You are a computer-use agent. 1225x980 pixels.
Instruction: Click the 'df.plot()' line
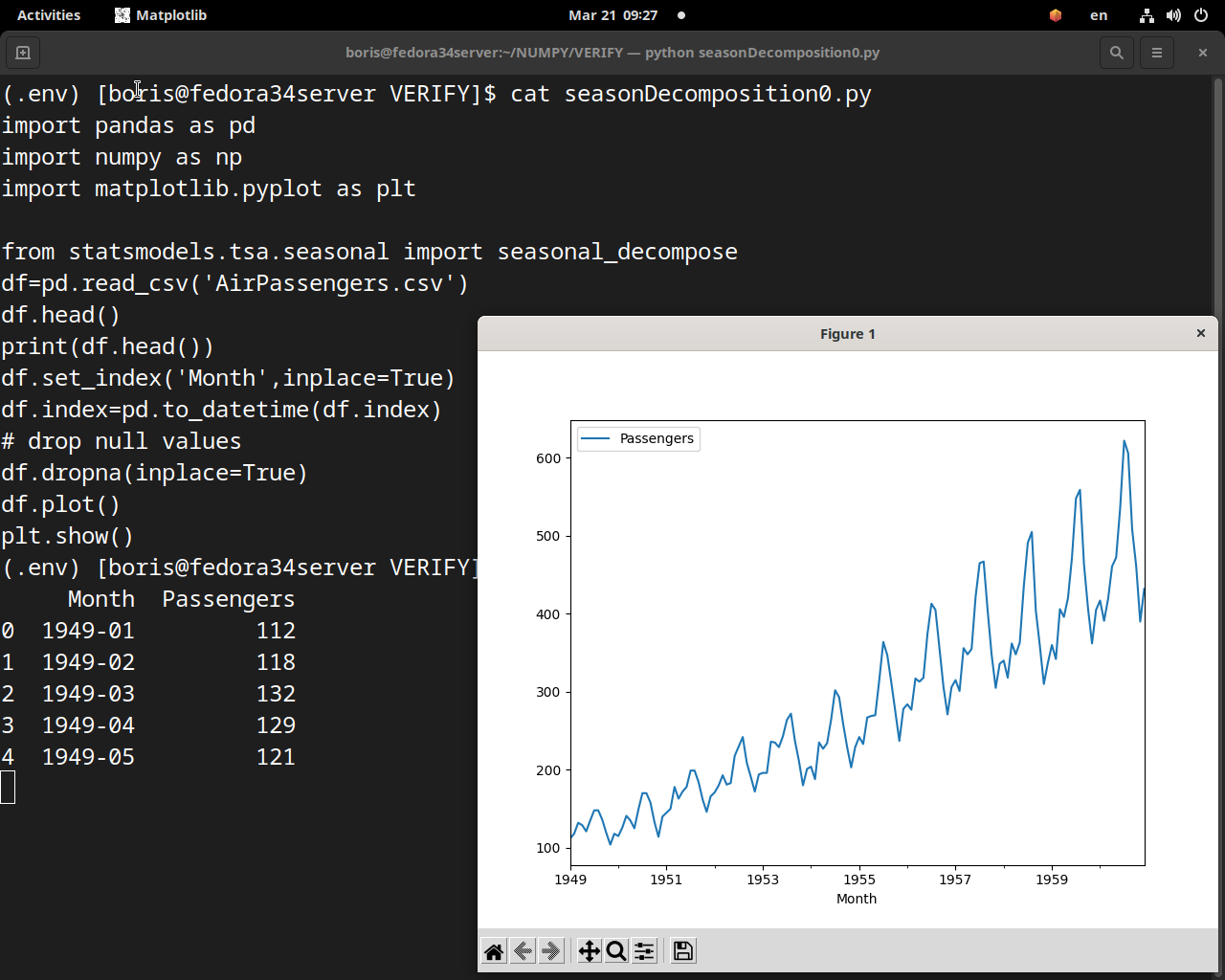pos(60,504)
